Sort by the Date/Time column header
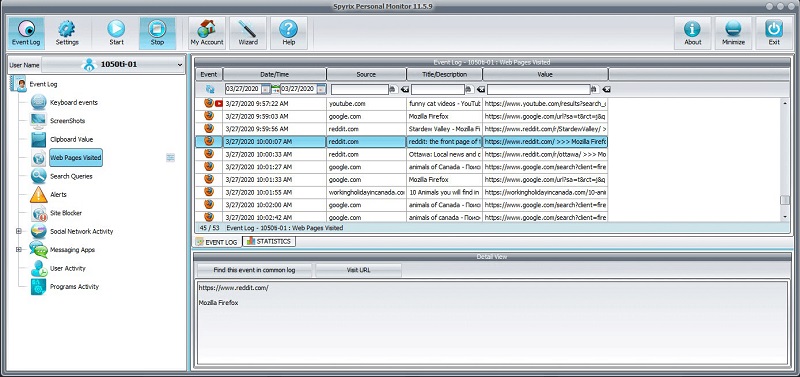The image size is (800, 377). (274, 74)
